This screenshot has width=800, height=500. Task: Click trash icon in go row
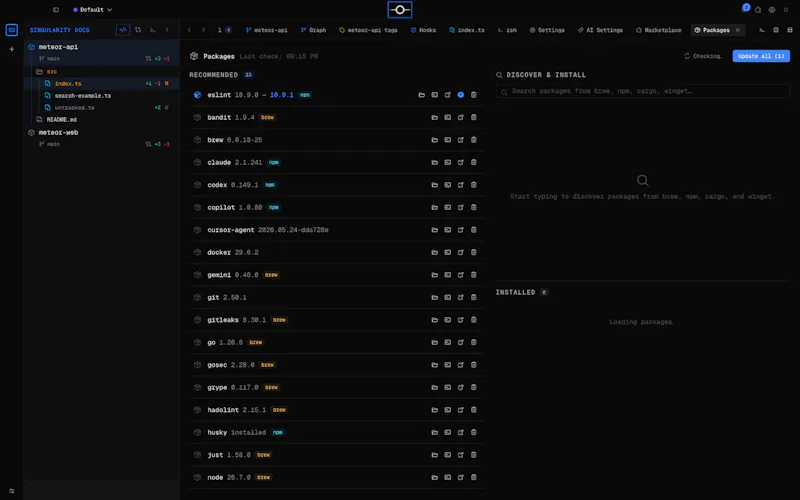click(473, 342)
